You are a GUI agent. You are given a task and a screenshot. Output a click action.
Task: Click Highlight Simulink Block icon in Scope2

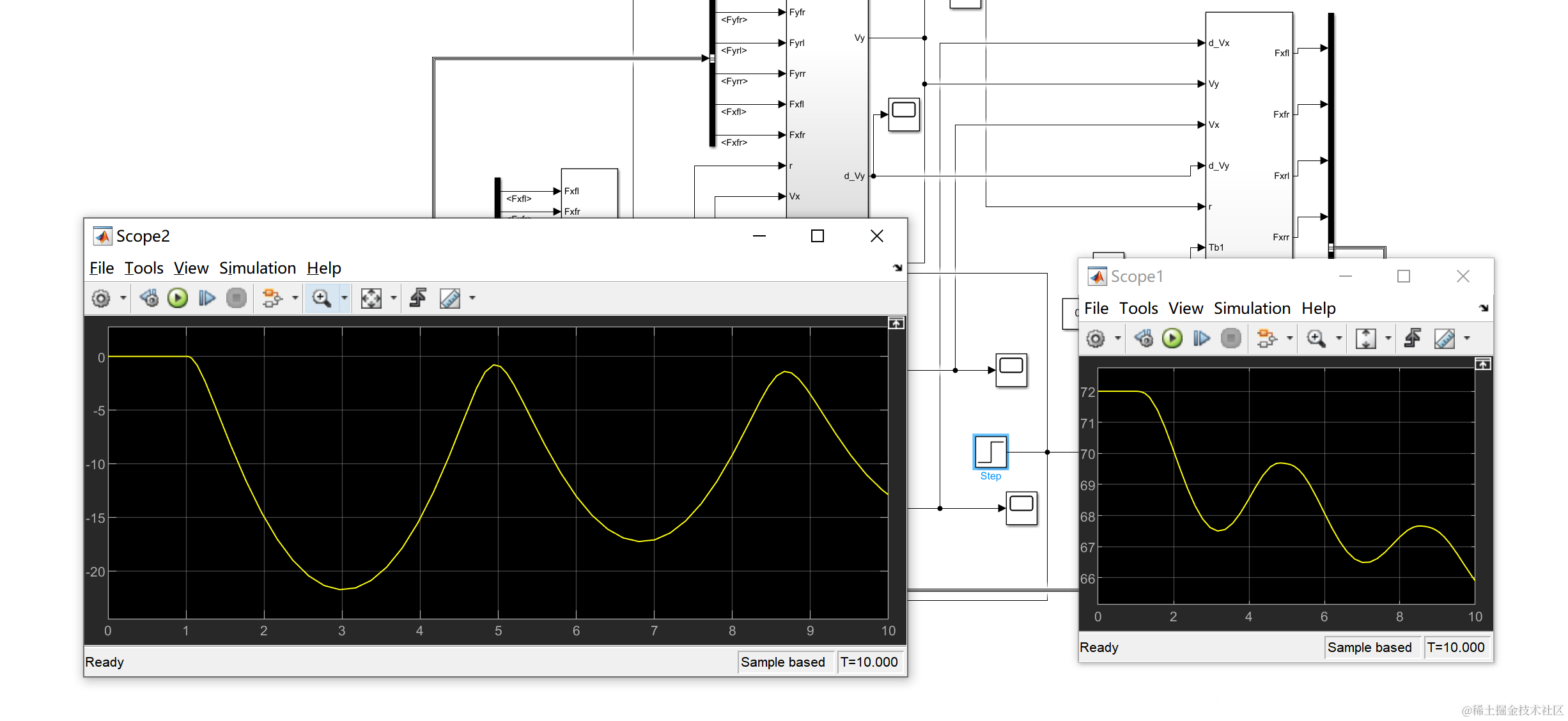pos(272,298)
